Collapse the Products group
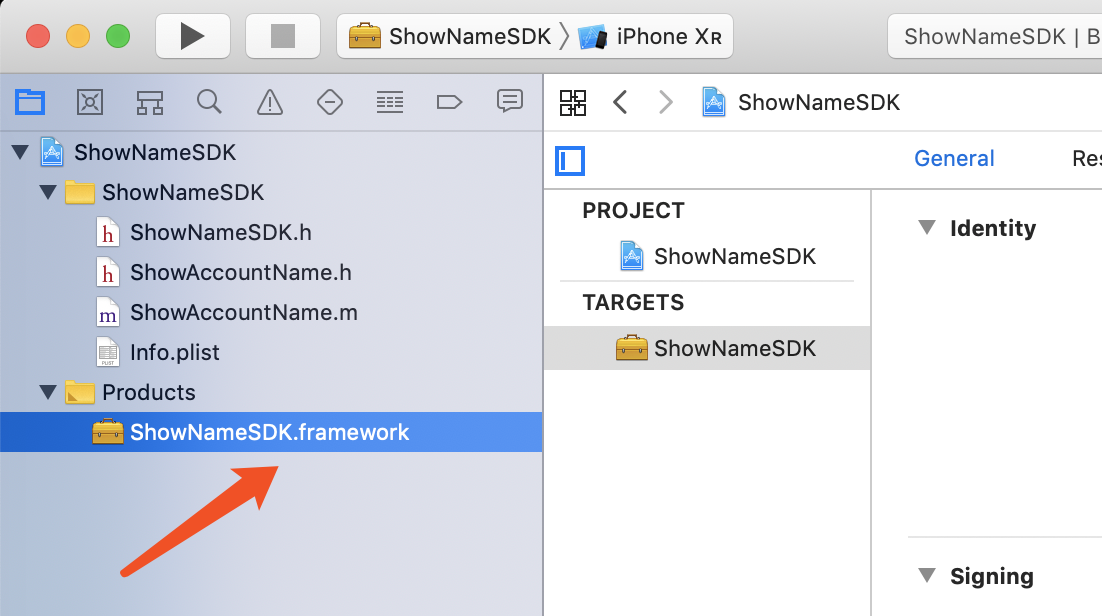This screenshot has width=1102, height=616. (48, 392)
